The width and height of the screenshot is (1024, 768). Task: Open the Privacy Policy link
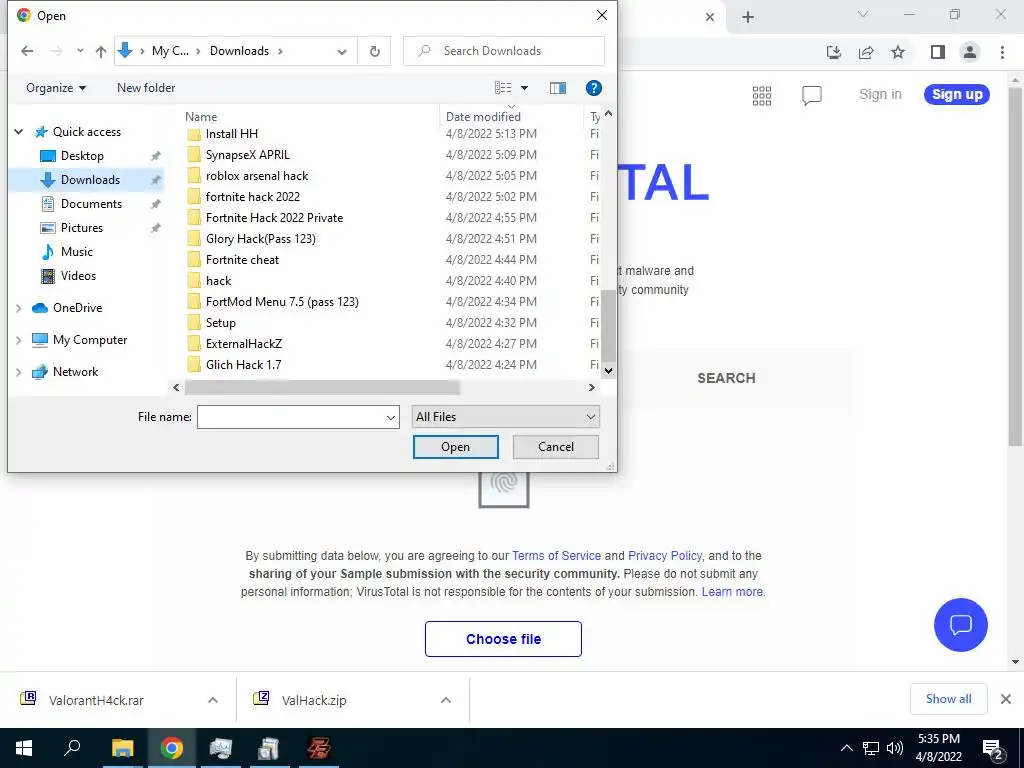pyautogui.click(x=665, y=556)
